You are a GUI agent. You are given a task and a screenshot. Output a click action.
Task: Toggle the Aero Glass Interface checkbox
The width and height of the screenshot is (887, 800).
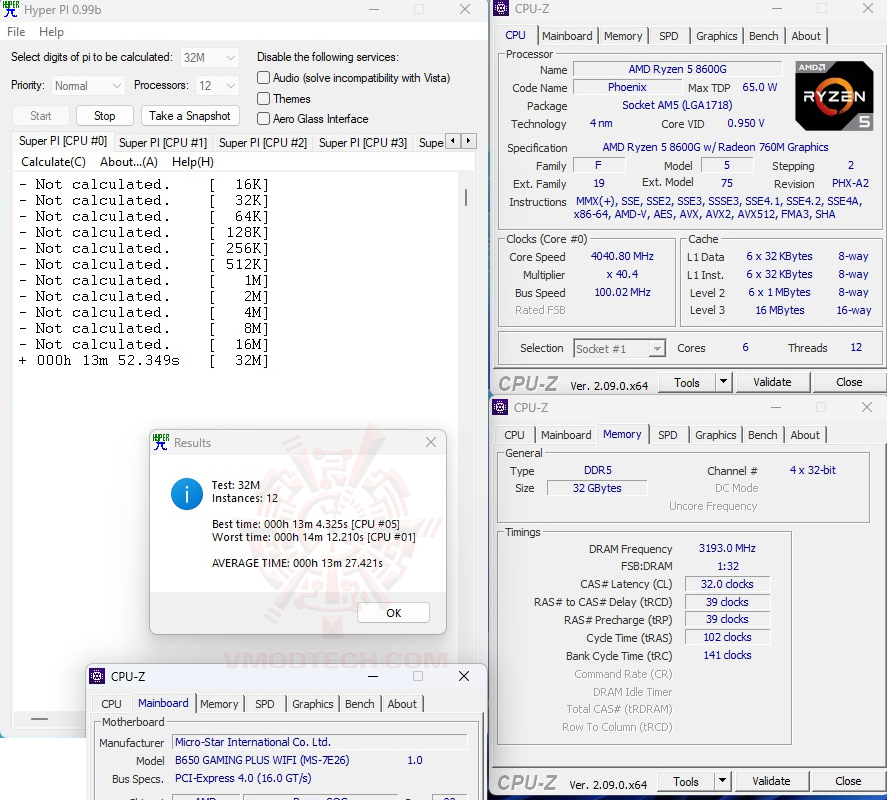(263, 119)
